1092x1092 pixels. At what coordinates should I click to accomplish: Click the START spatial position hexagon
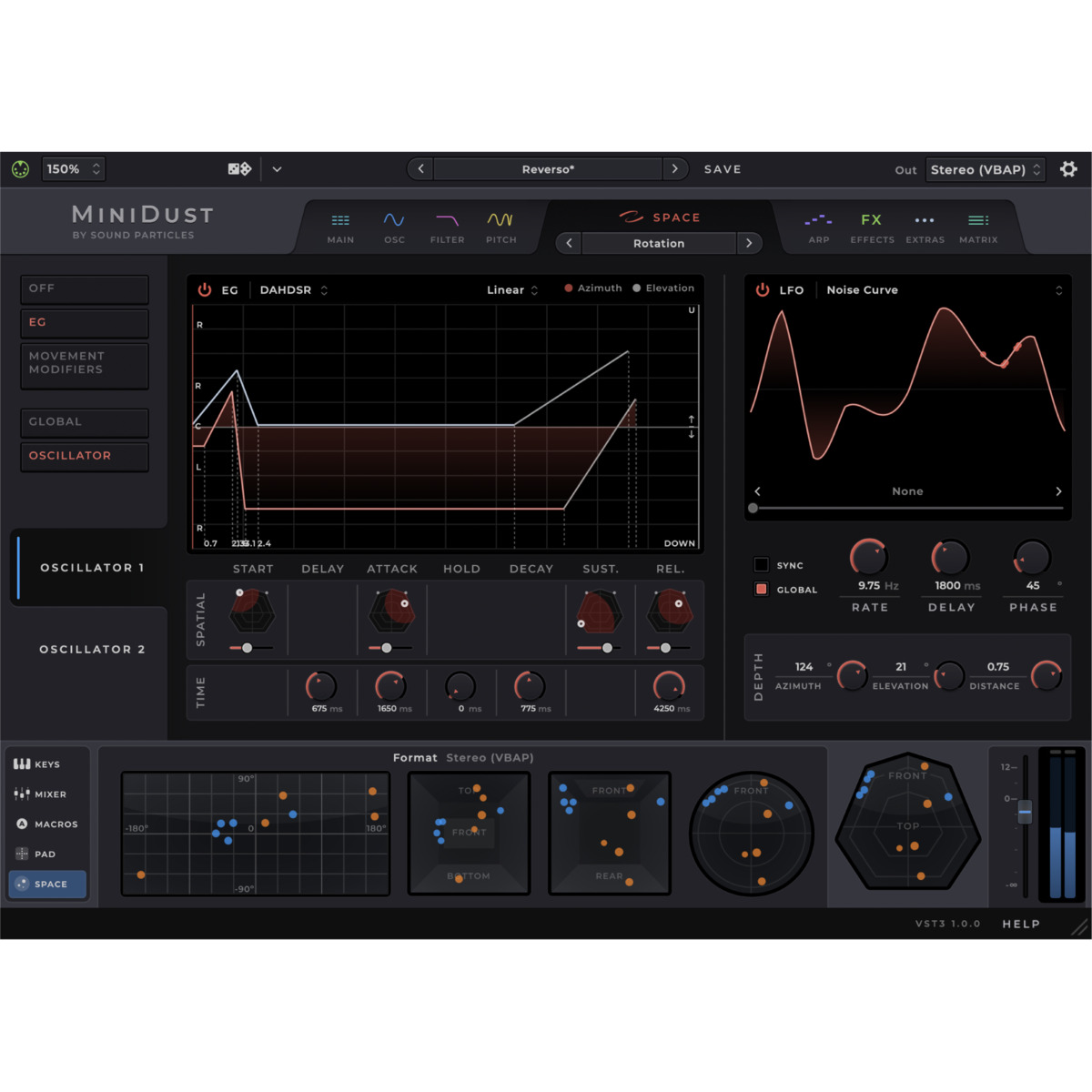251,612
